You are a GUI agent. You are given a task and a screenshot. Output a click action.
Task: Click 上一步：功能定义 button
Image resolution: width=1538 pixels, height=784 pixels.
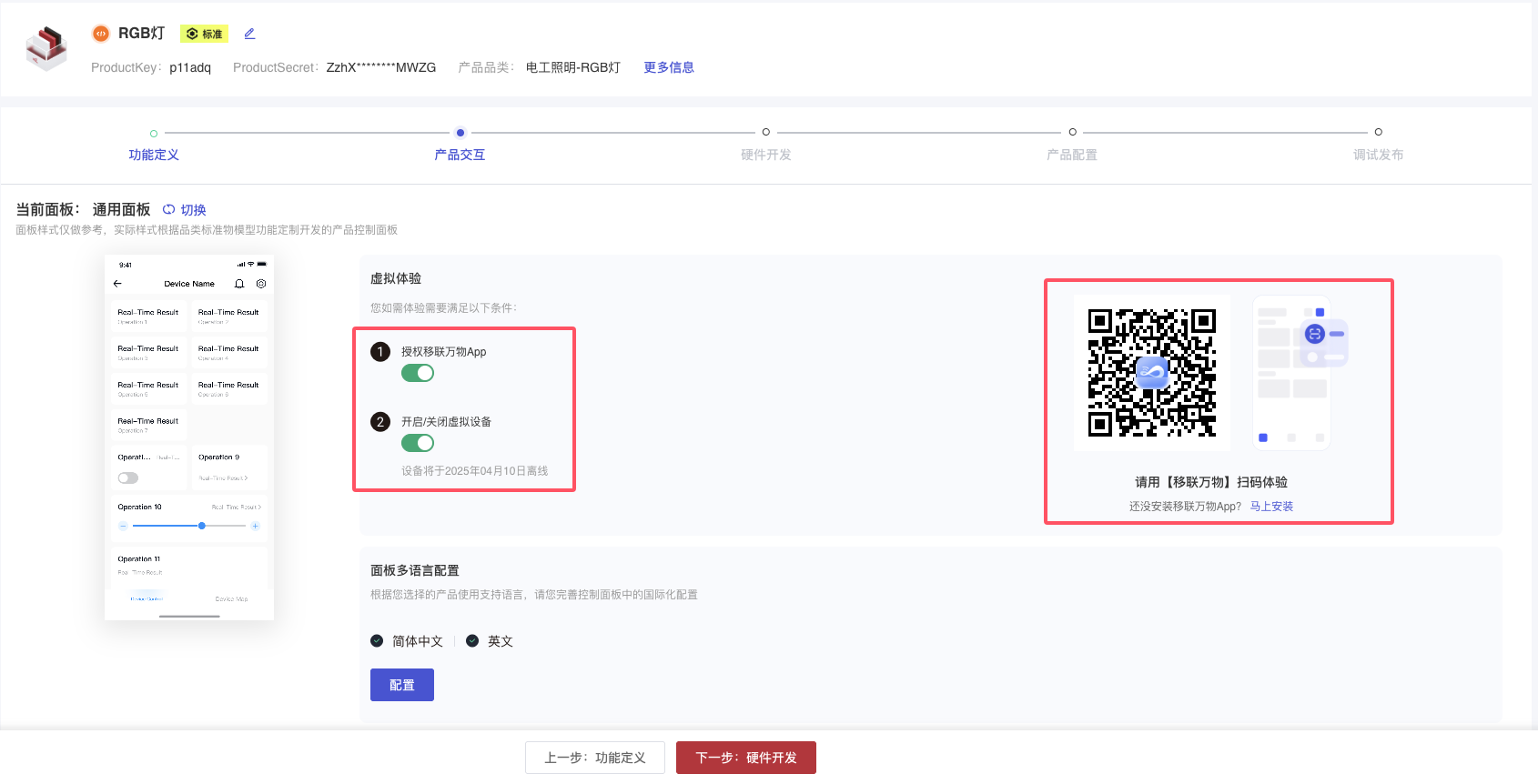[x=595, y=758]
